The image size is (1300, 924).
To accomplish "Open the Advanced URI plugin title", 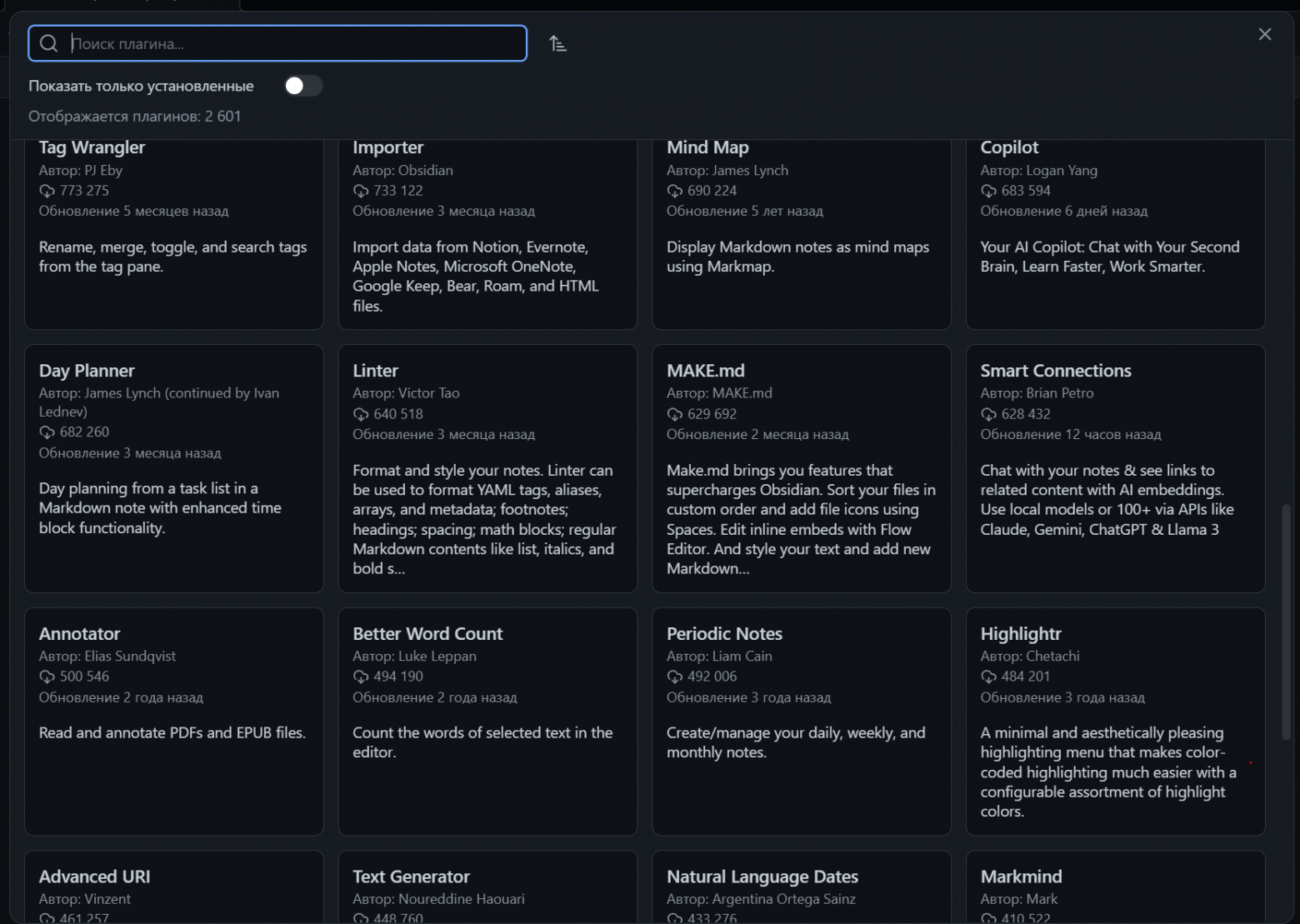I will click(x=94, y=877).
